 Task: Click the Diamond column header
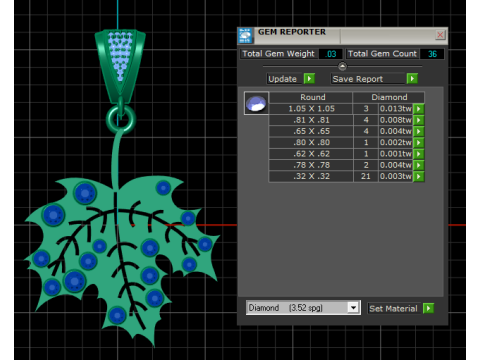389,97
